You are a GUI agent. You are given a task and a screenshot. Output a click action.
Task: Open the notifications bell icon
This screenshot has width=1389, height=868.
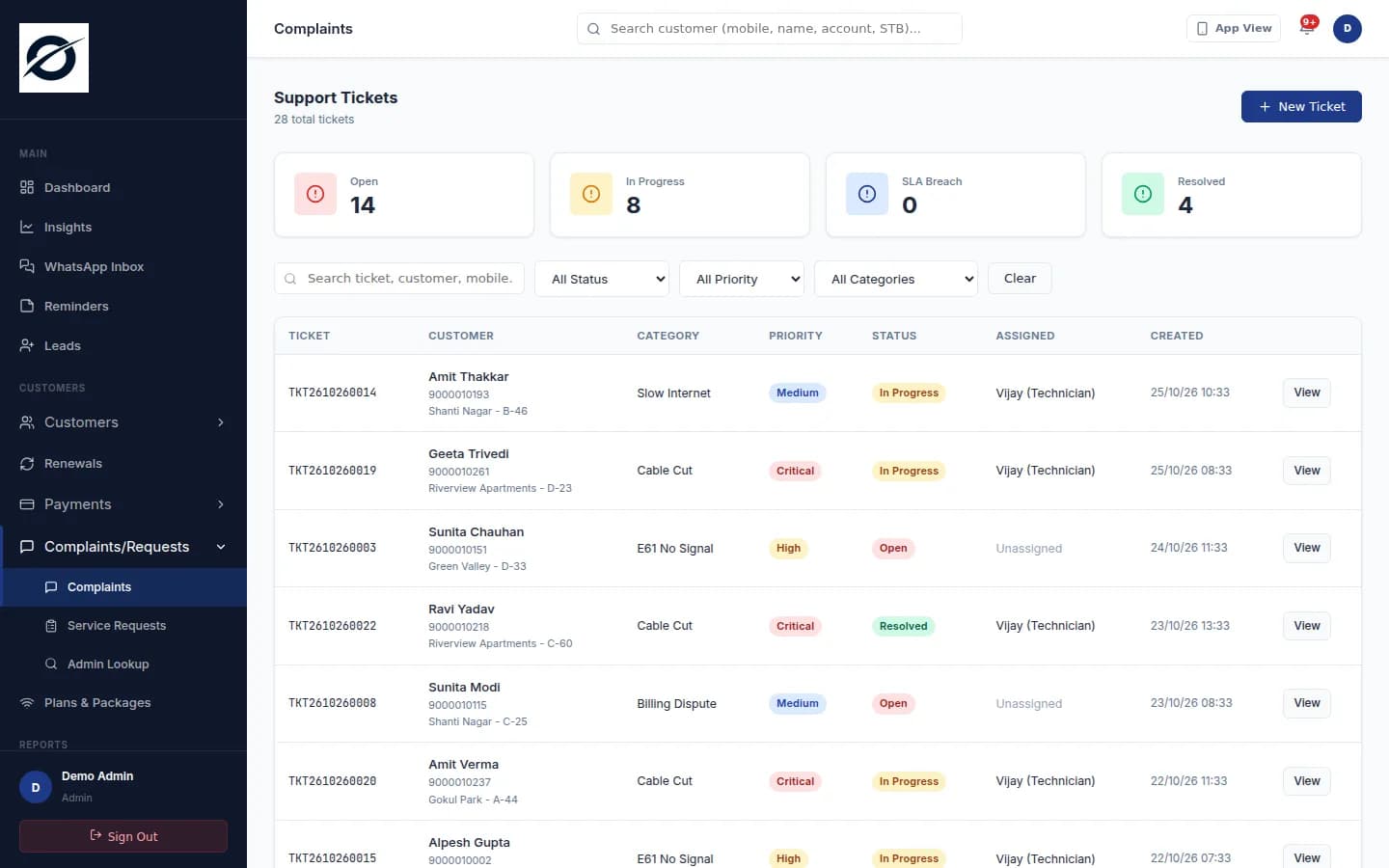coord(1307,28)
